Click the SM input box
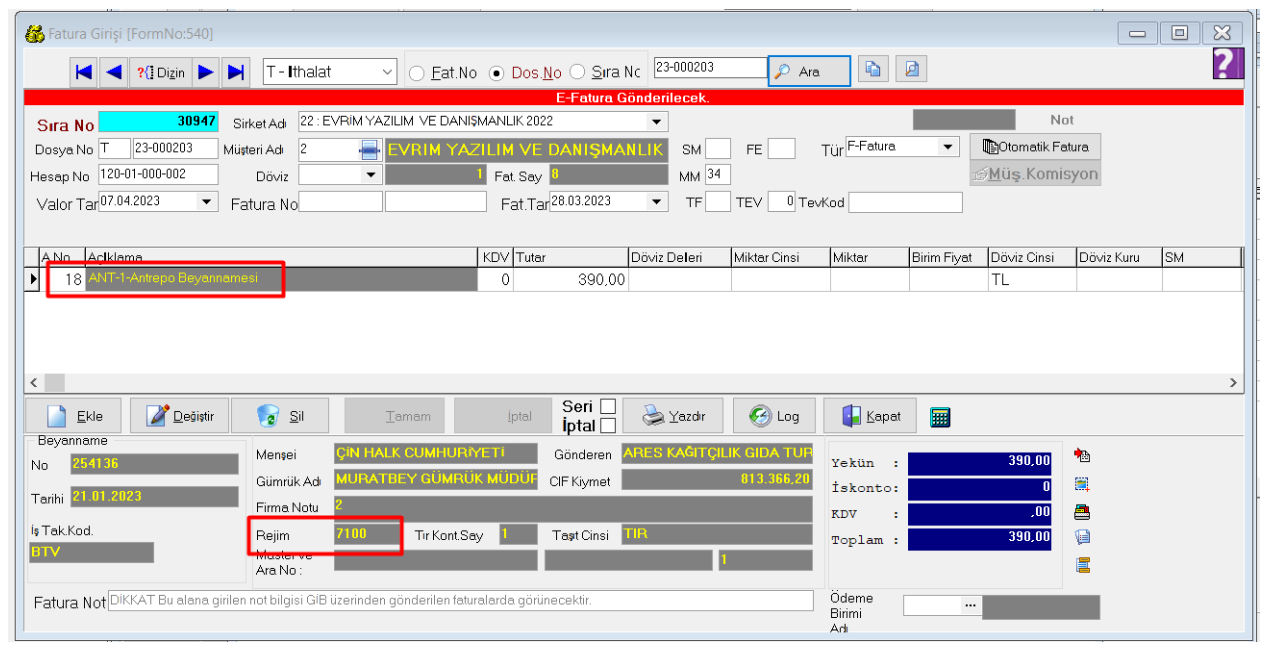The width and height of the screenshot is (1275, 656). [x=717, y=149]
